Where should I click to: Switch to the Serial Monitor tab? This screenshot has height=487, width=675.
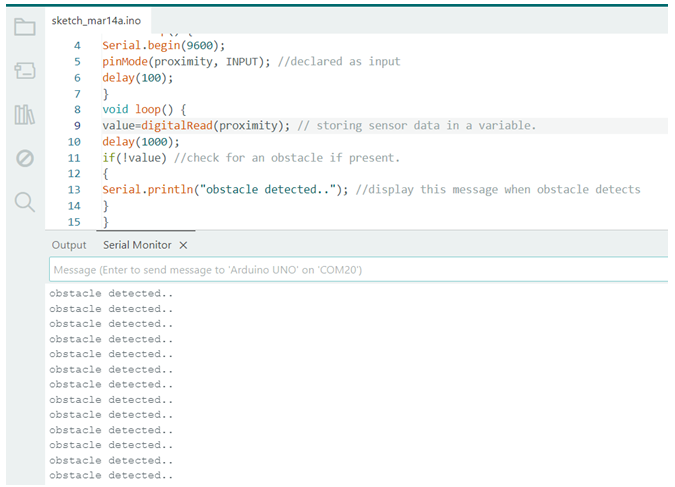[137, 245]
